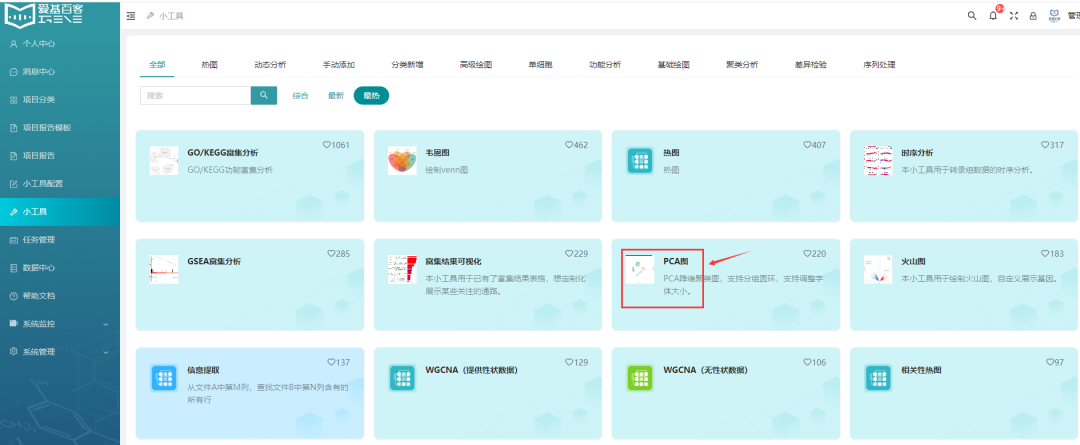Open WGCNA(无性状数据) green icon

click(x=640, y=378)
